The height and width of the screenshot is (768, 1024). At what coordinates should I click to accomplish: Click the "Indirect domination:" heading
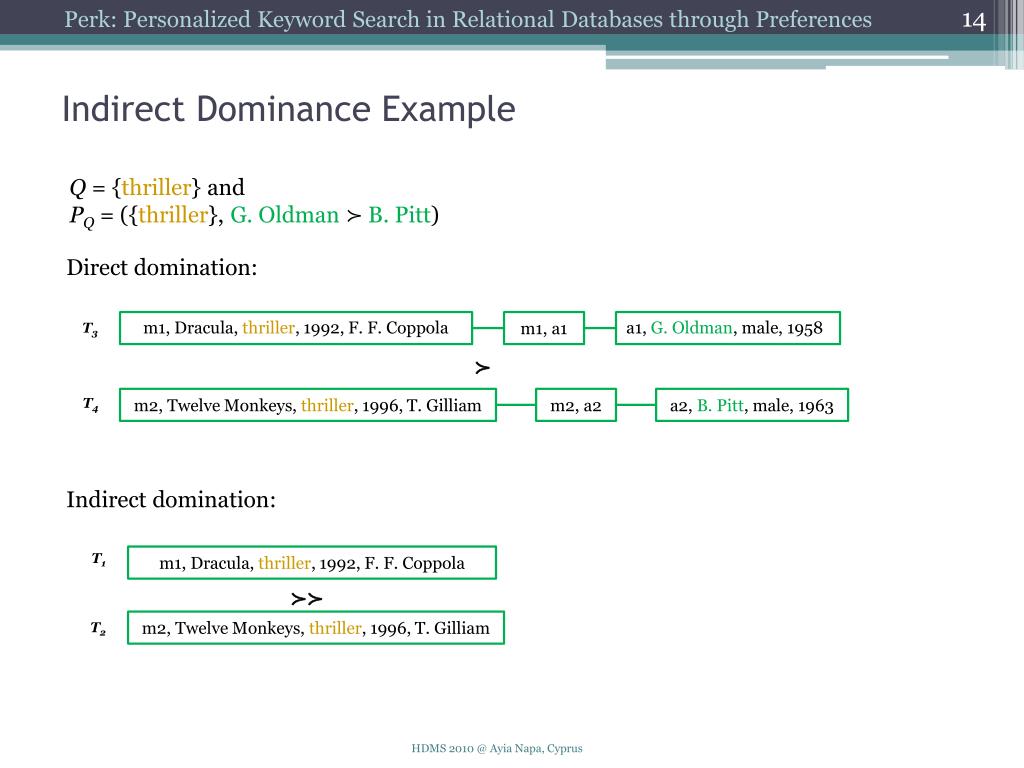(171, 500)
